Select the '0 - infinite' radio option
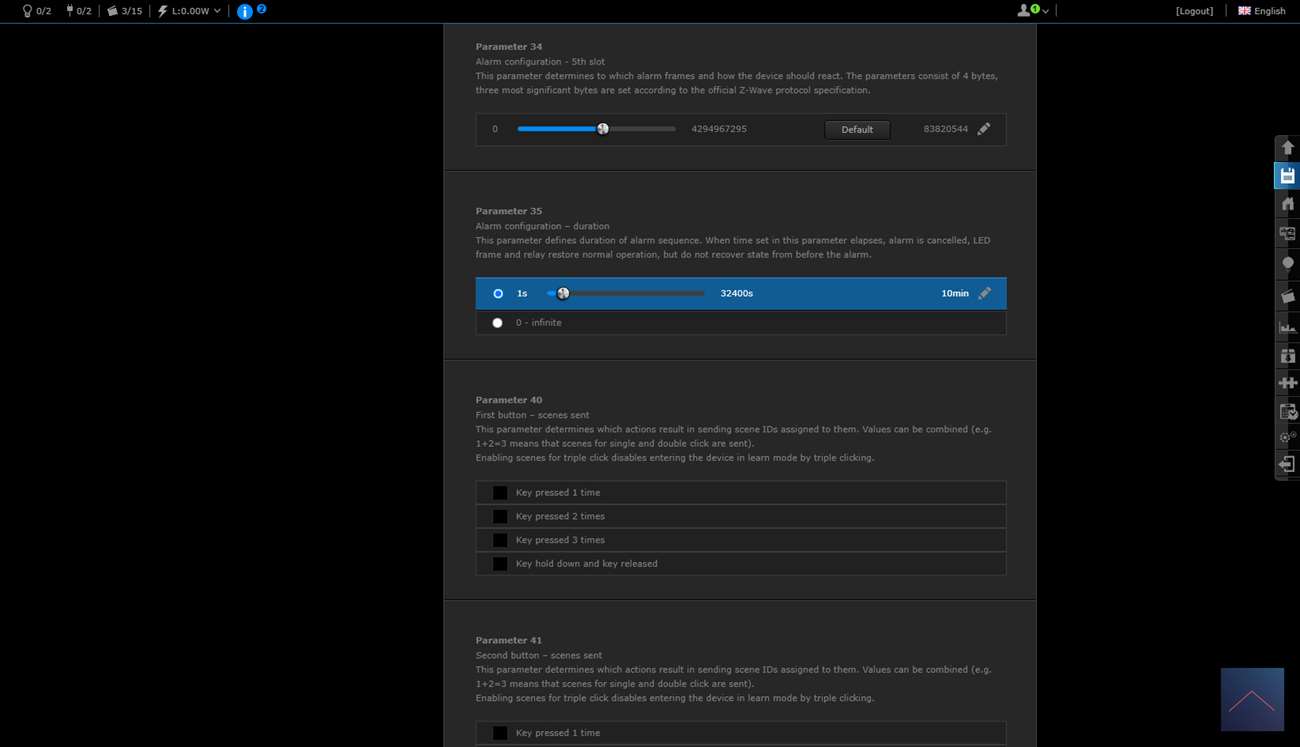This screenshot has height=747, width=1300. pos(498,323)
